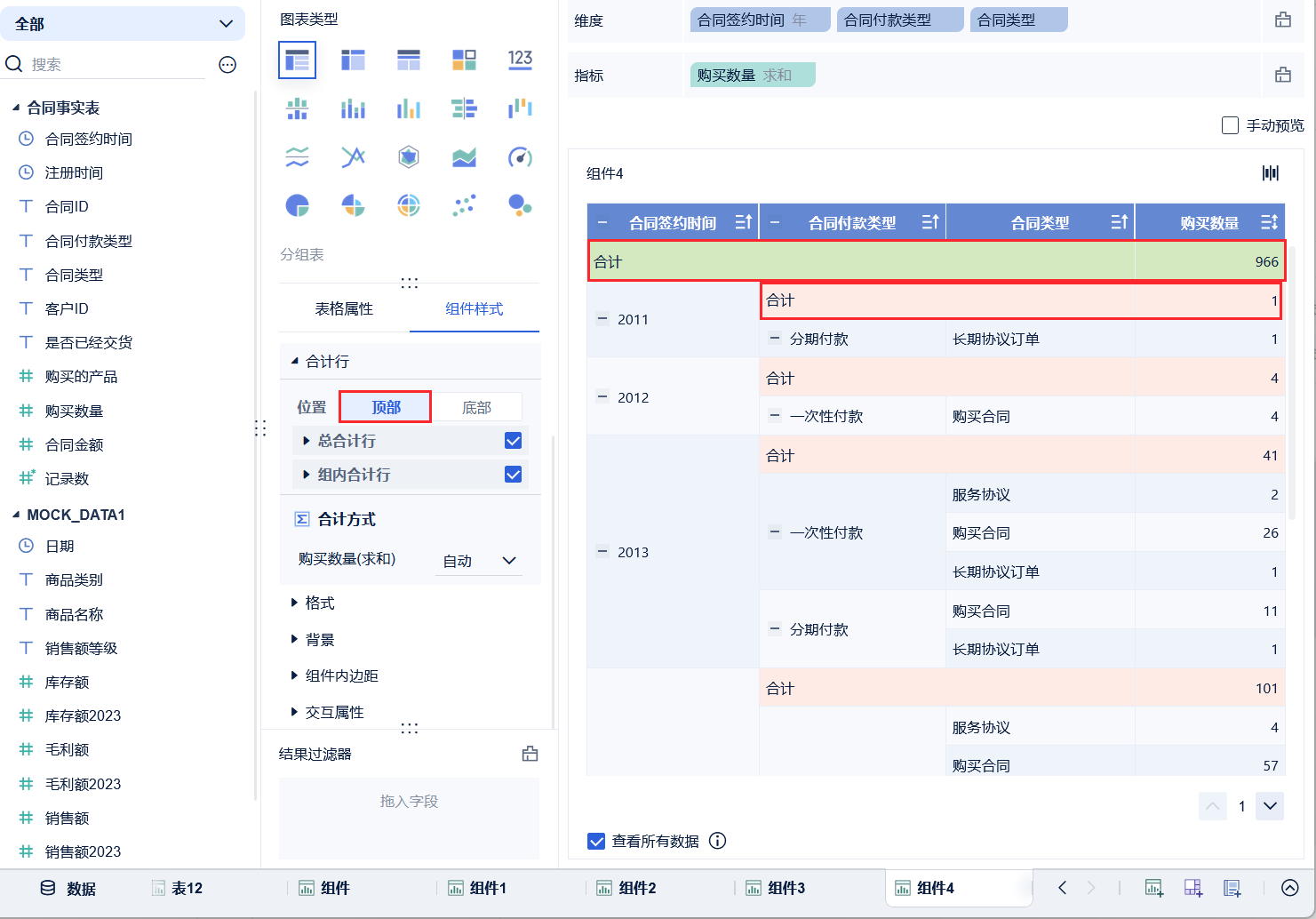Image resolution: width=1316 pixels, height=919 pixels.
Task: Select the comparison bar chart icon
Action: point(464,109)
